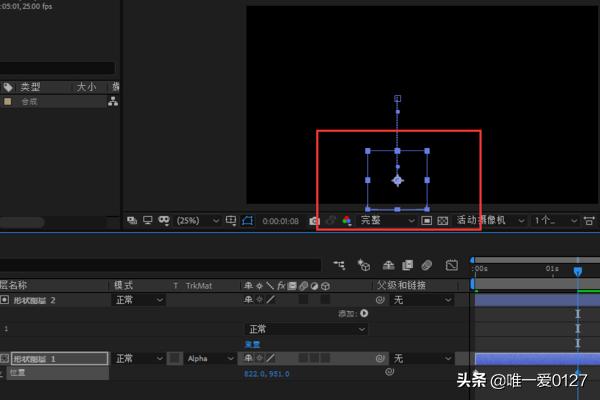Click the flowchart icon in 合成 row

click(x=113, y=101)
